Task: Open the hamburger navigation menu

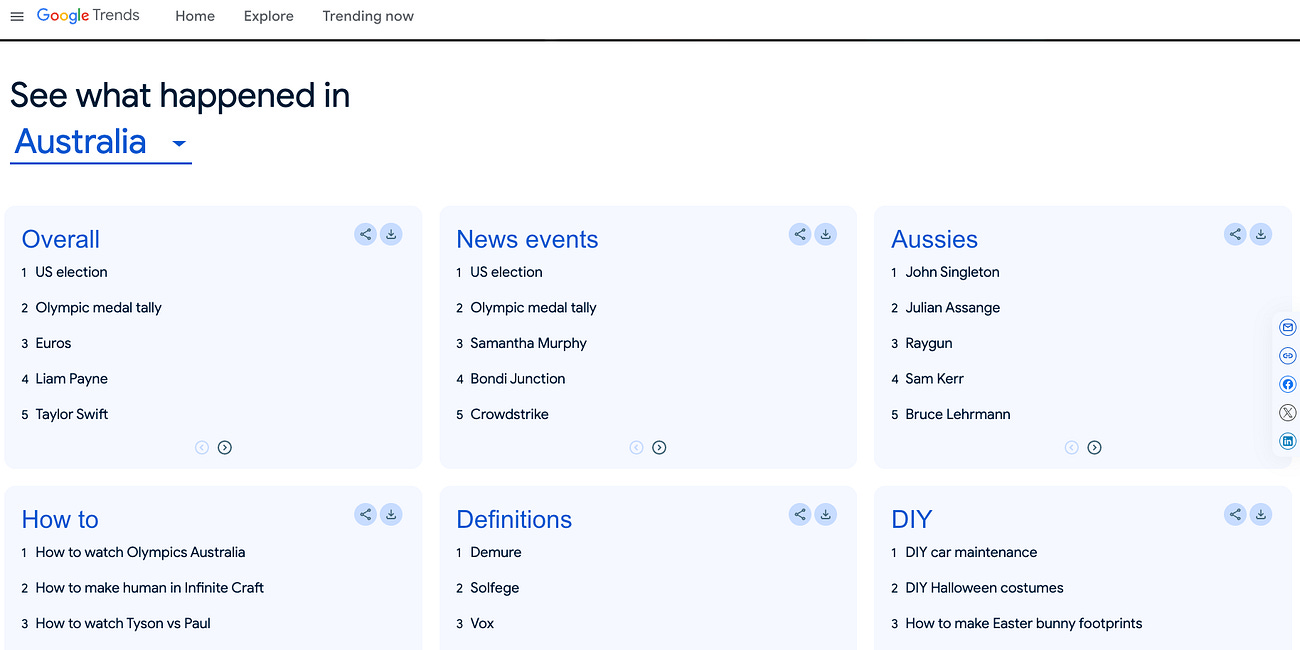Action: [16, 16]
